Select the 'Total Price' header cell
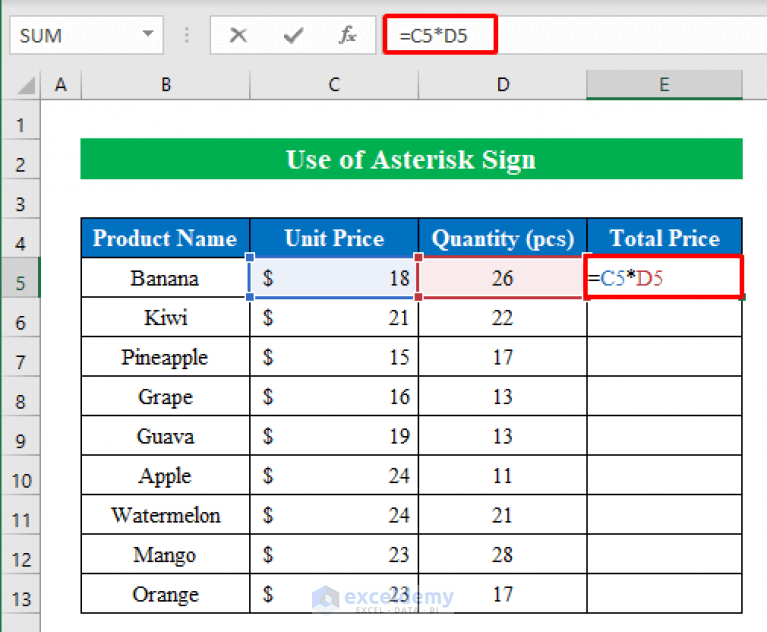Screen dimensions: 767x632 click(x=664, y=238)
